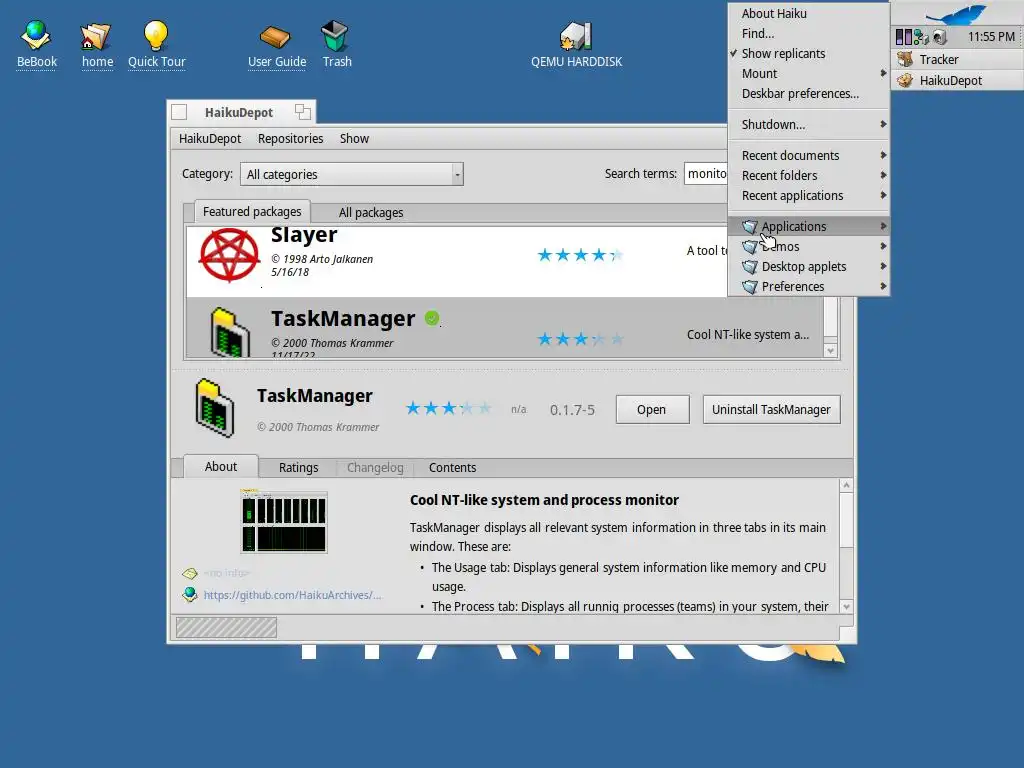Open the Category dropdown All categories

[351, 174]
